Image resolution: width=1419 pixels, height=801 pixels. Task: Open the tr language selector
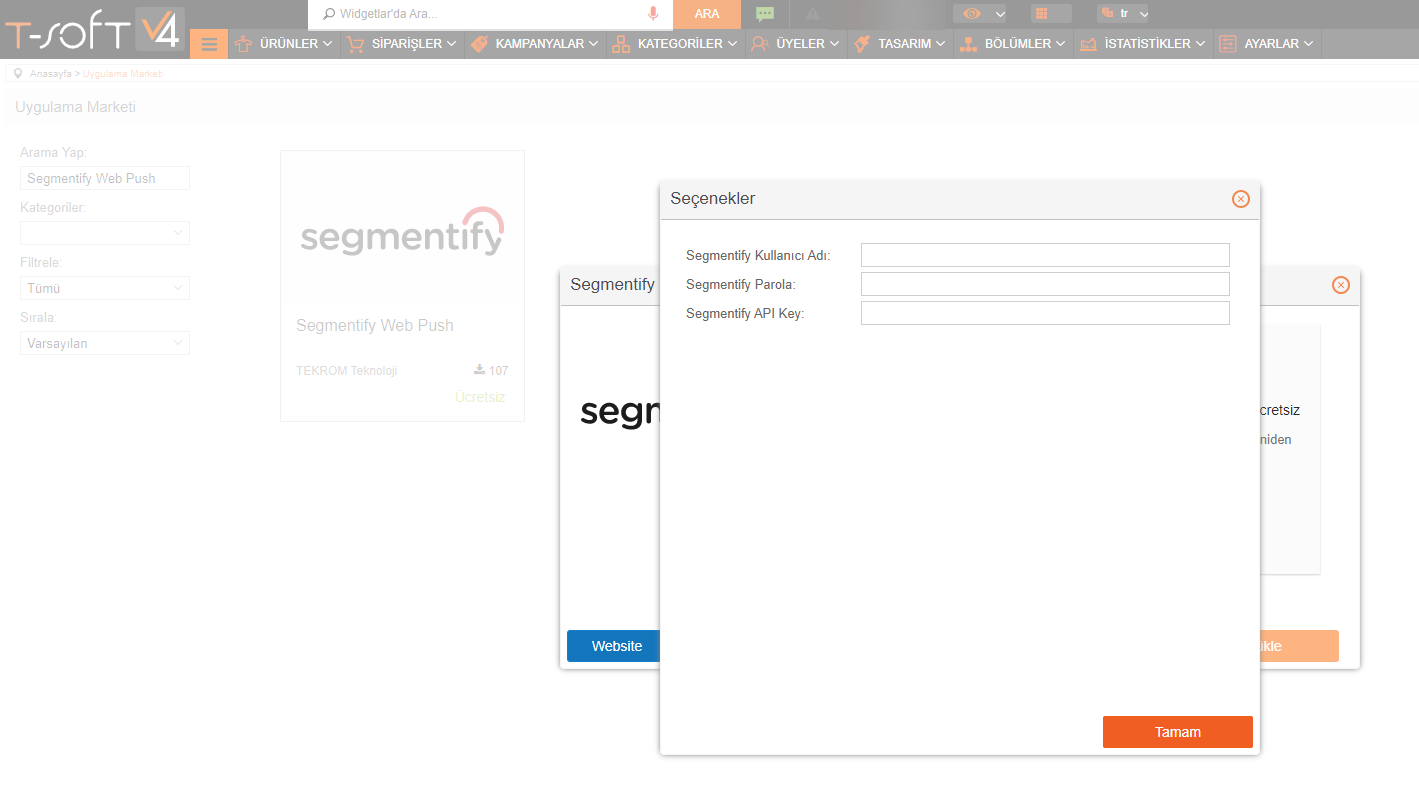1123,14
